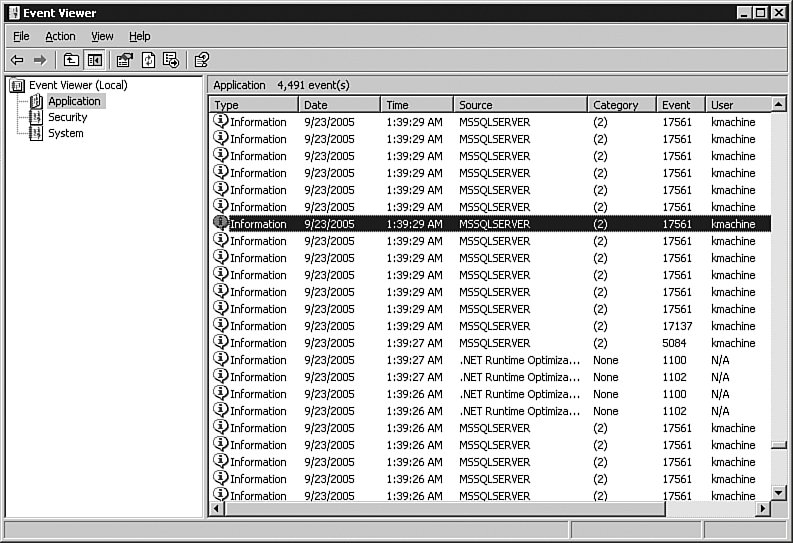The height and width of the screenshot is (543, 793).
Task: Click the icon of the highlighted selected event row
Action: (x=221, y=222)
